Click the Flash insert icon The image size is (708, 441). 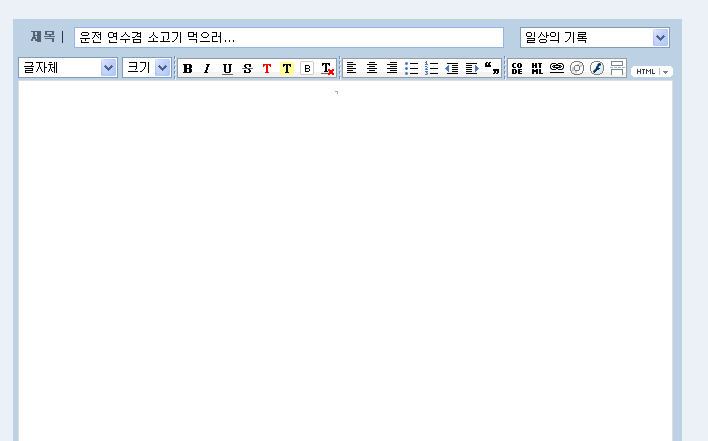click(x=596, y=68)
